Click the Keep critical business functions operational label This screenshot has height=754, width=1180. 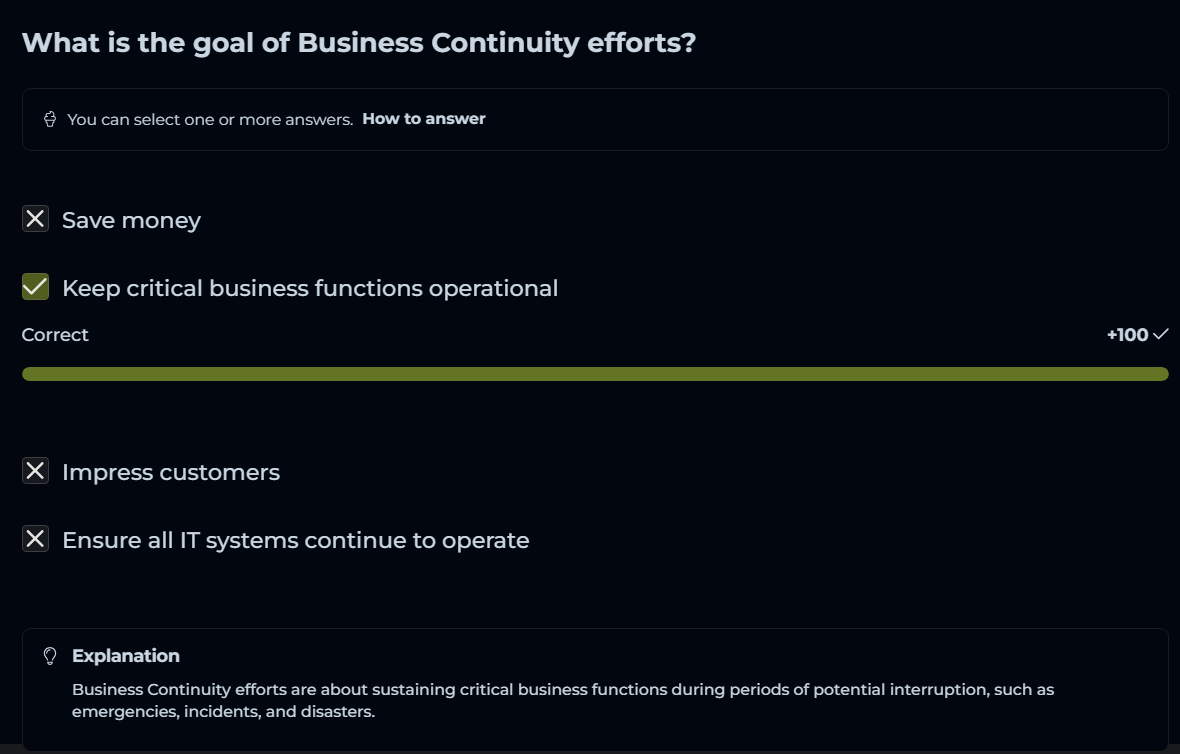(x=310, y=289)
